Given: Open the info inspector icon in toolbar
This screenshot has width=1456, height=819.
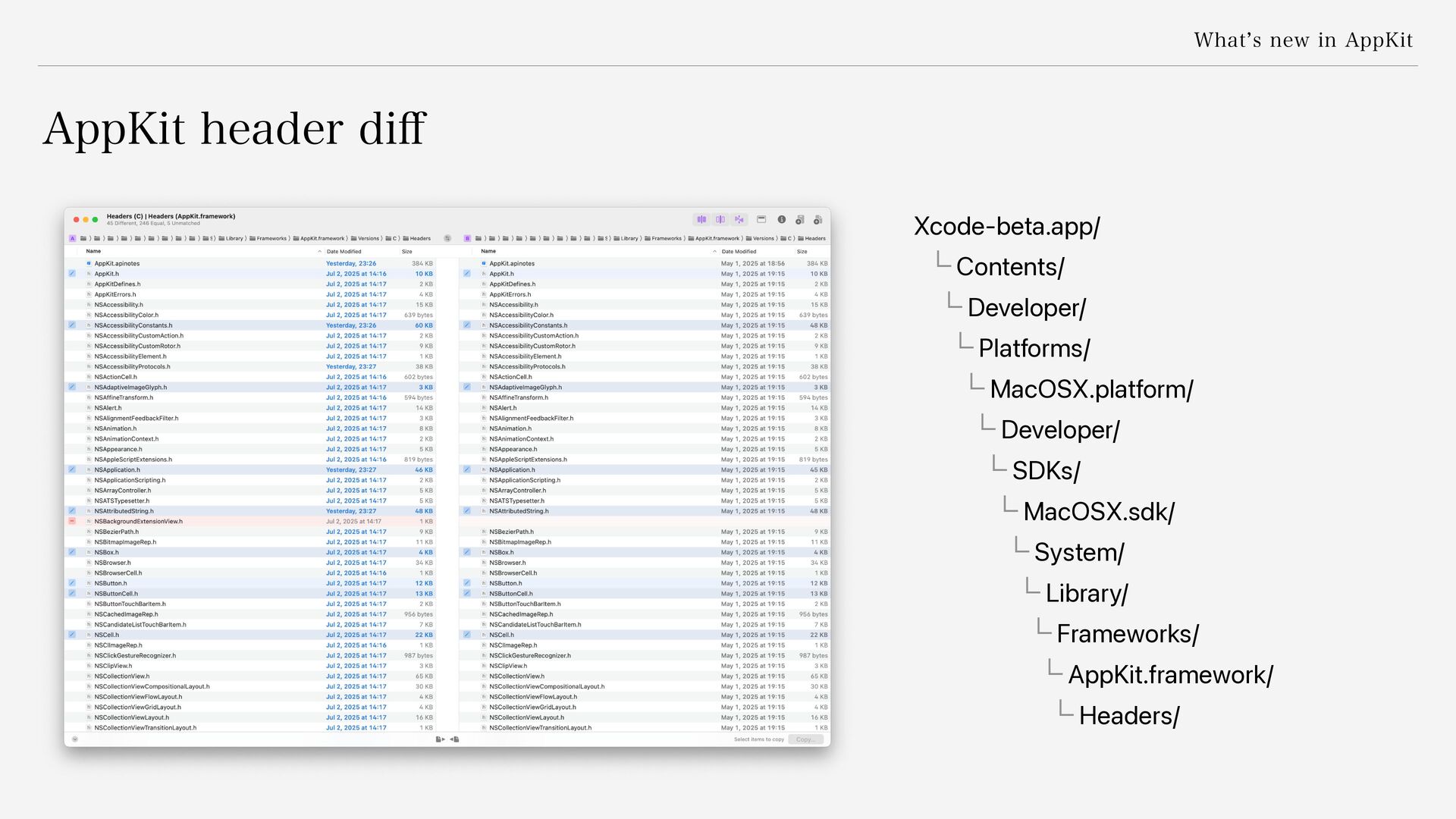Looking at the screenshot, I should pyautogui.click(x=781, y=220).
